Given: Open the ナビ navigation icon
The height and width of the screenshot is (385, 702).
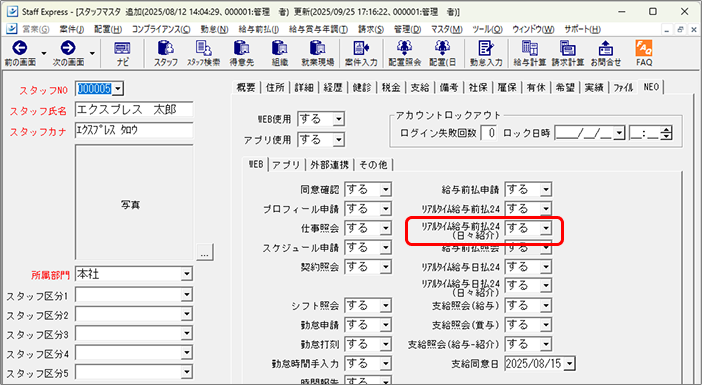Looking at the screenshot, I should coord(122,53).
